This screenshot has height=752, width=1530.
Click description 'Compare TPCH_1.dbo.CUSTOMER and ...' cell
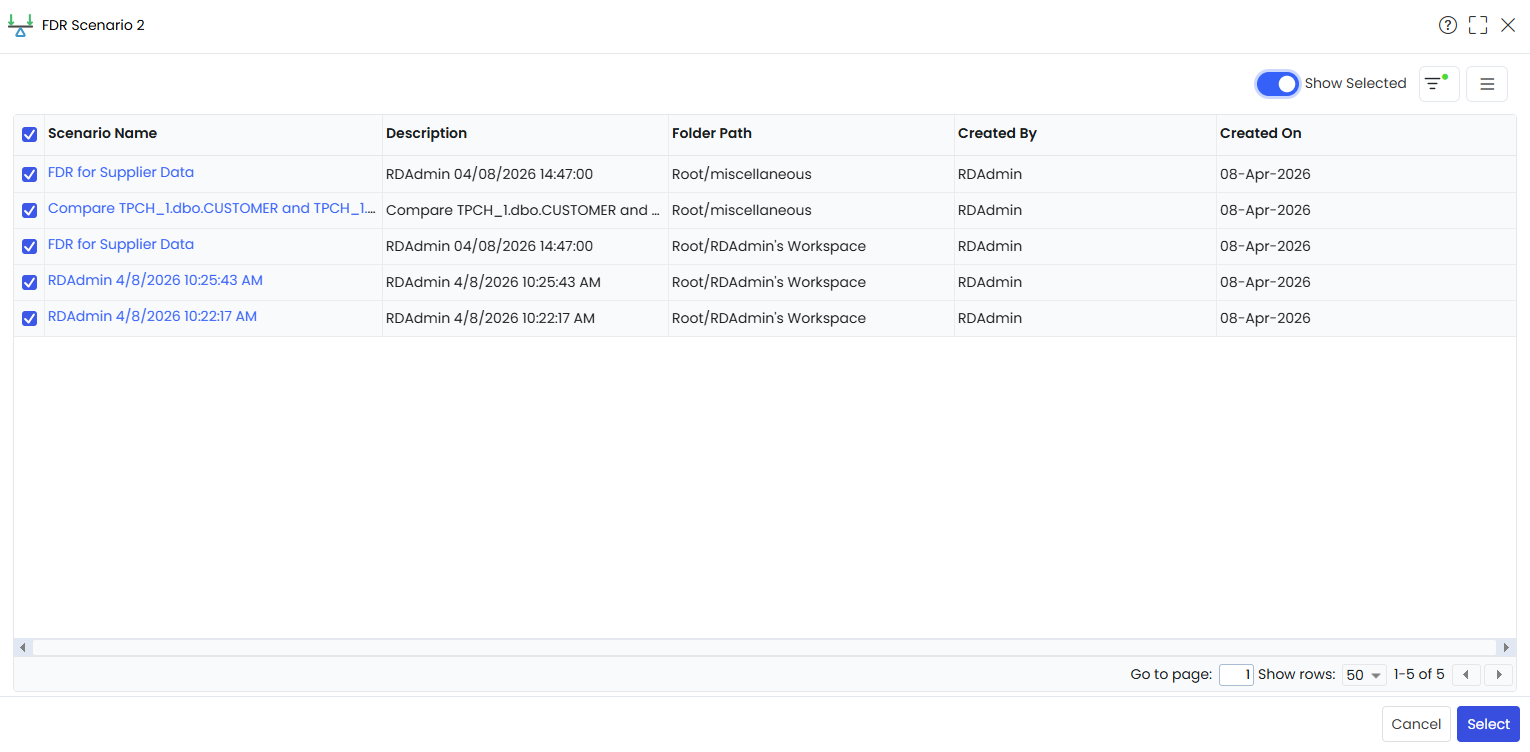click(525, 210)
